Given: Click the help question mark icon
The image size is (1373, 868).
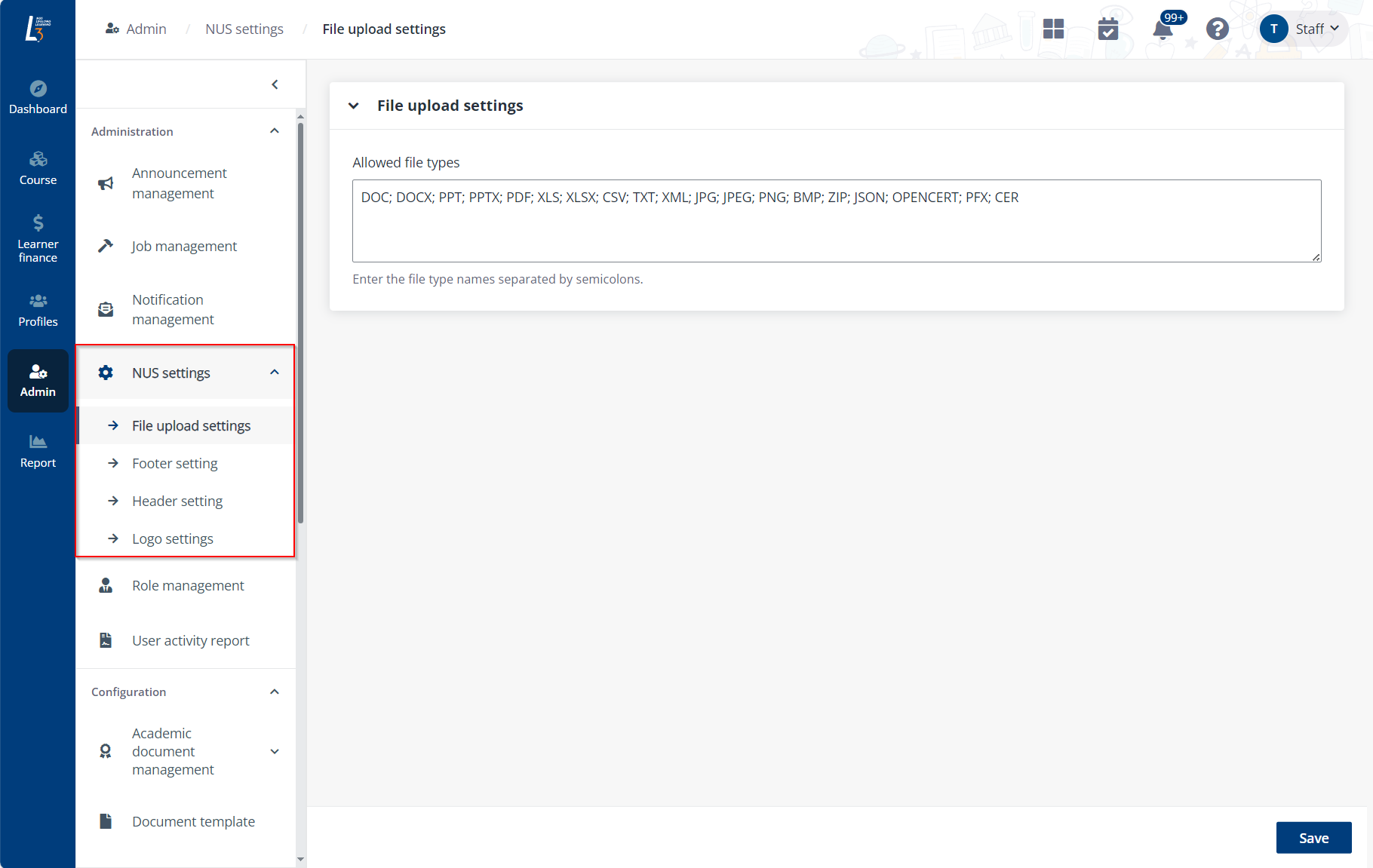Looking at the screenshot, I should (1217, 29).
